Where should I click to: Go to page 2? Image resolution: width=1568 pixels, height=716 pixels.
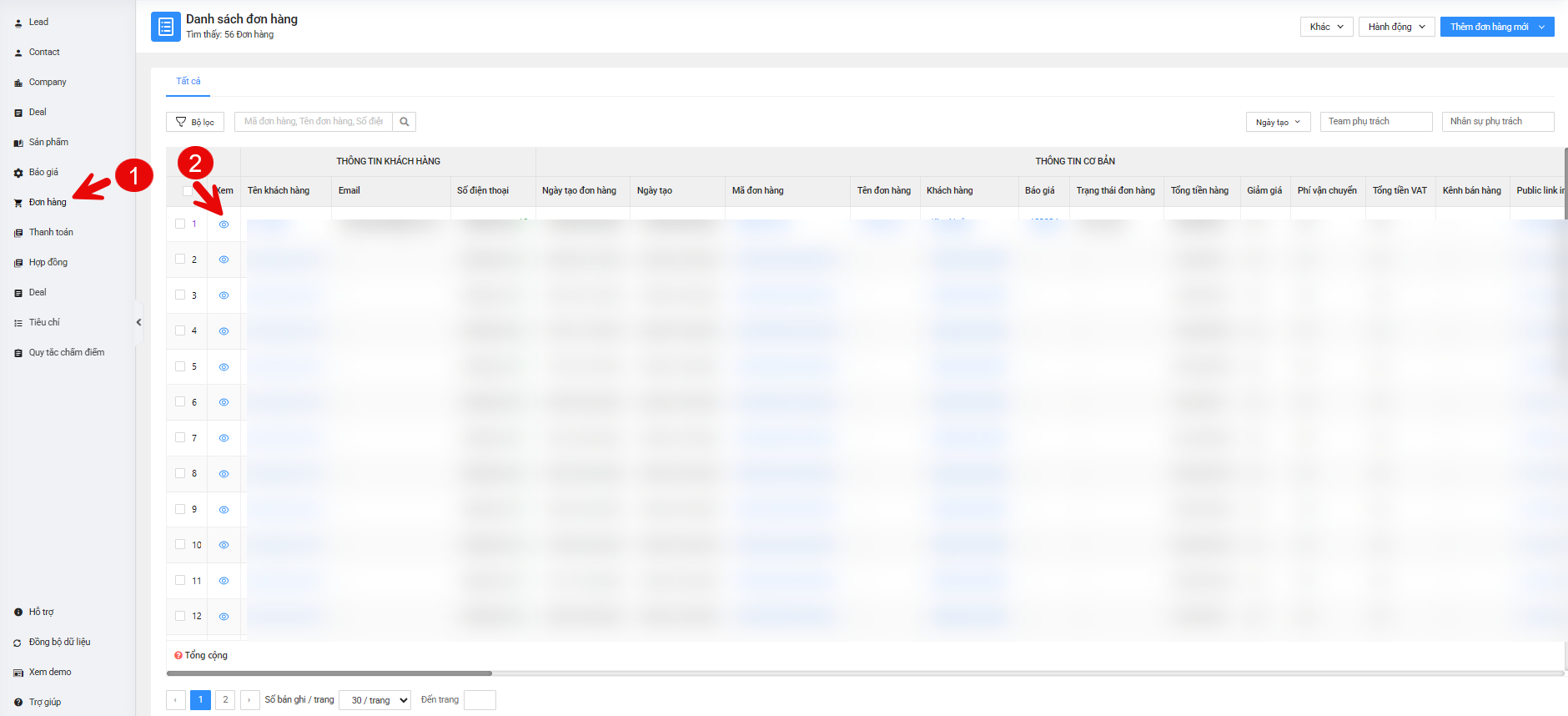point(225,700)
